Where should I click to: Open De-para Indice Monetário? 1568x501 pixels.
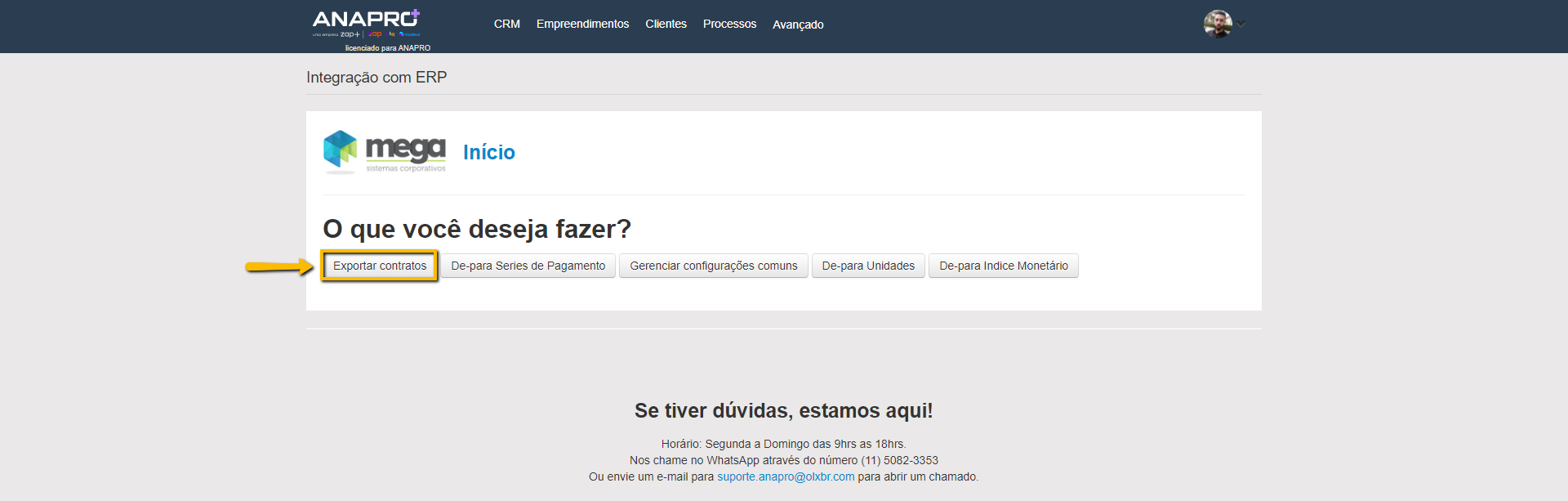coord(1003,266)
